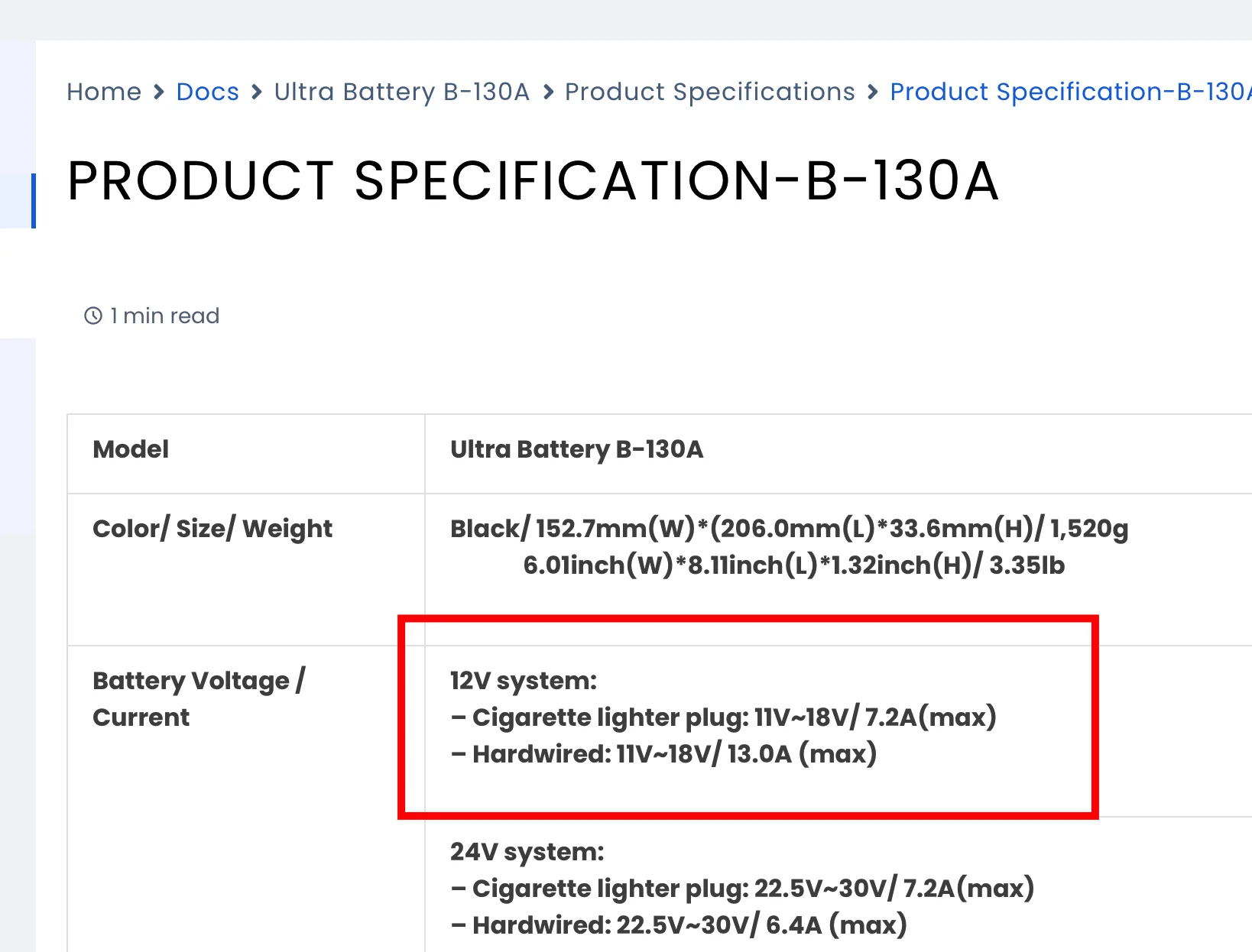Click the Ultra Battery B-130A table value

576,449
